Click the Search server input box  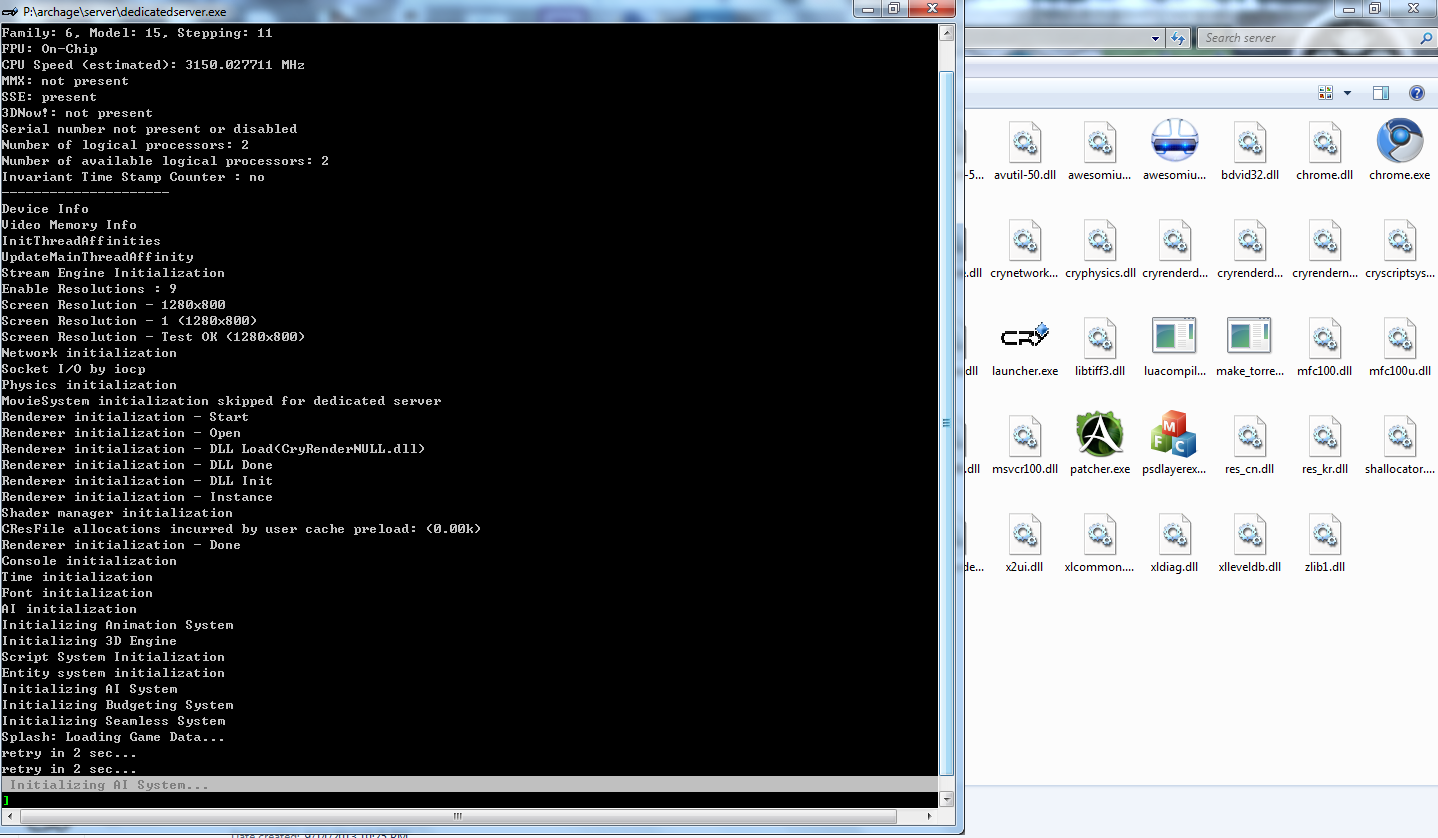pos(1308,38)
